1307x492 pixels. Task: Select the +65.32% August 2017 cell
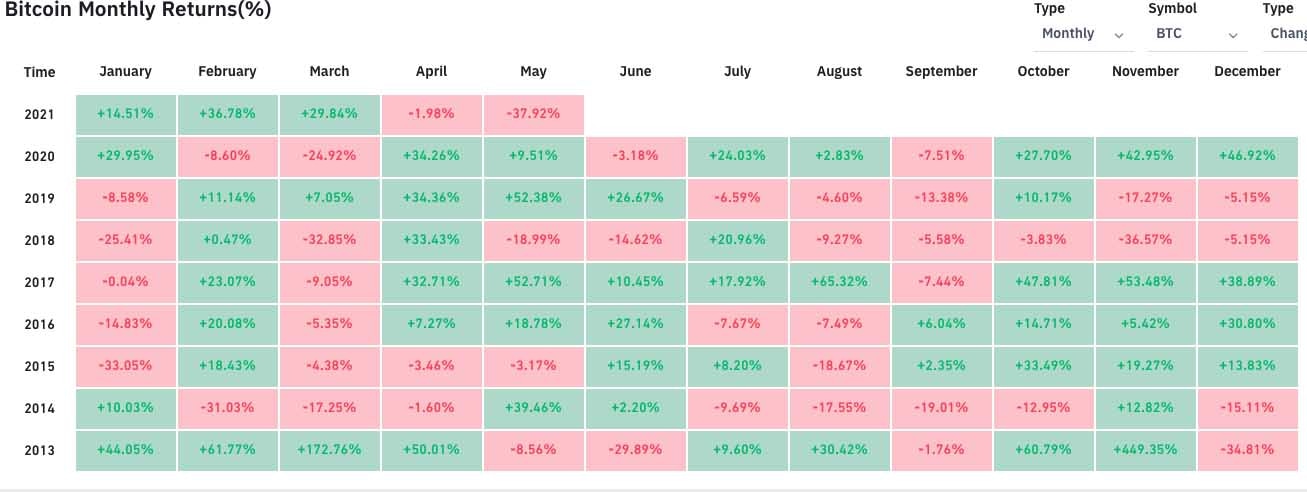coord(839,282)
